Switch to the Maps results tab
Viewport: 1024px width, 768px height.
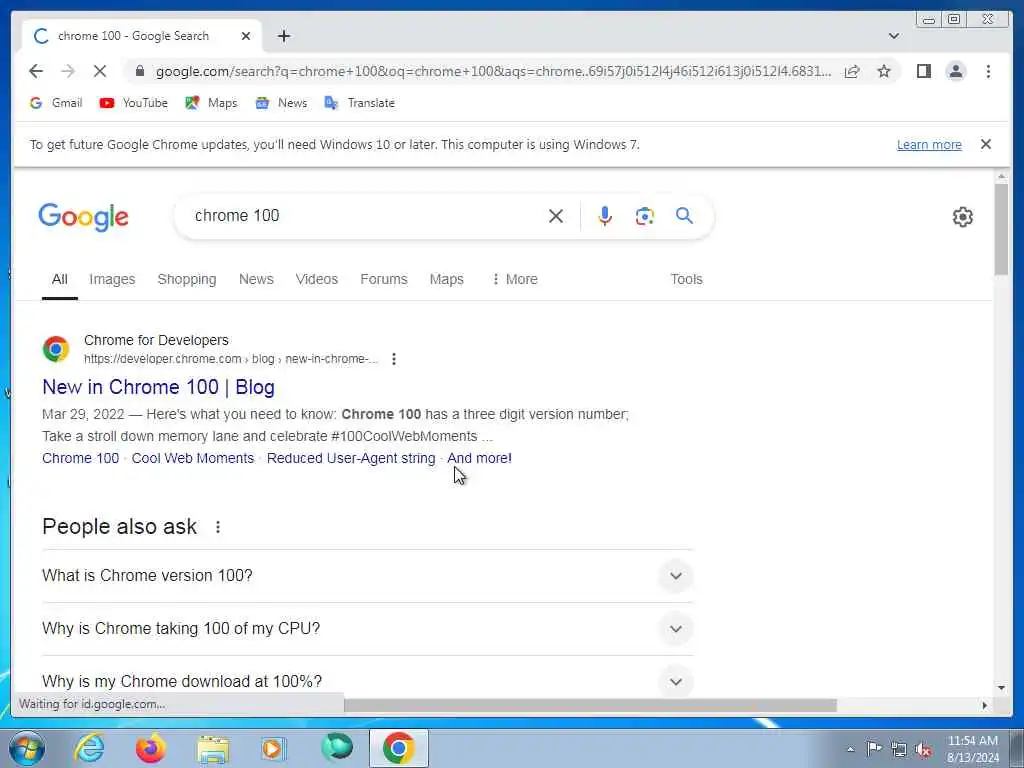(x=447, y=279)
